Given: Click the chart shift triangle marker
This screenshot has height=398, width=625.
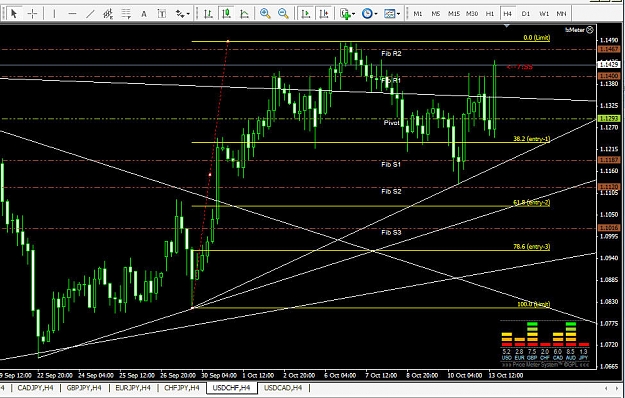Looking at the screenshot, I should point(507,26).
